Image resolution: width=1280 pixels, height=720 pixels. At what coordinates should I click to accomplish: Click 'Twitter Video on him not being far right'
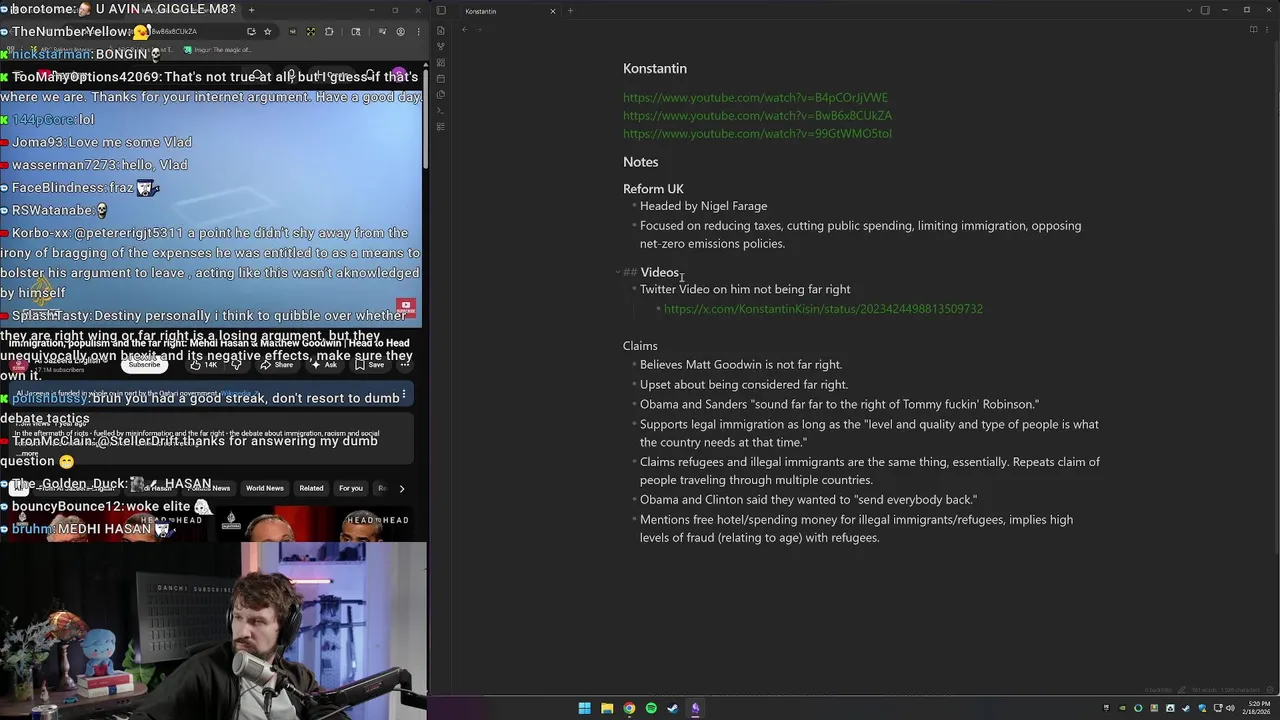[x=745, y=289]
